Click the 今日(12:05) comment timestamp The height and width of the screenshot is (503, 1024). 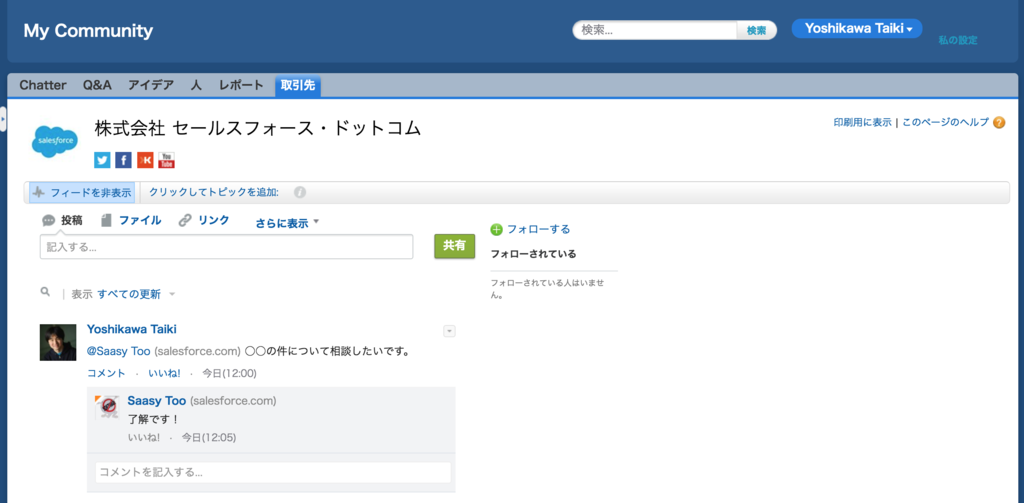click(209, 438)
